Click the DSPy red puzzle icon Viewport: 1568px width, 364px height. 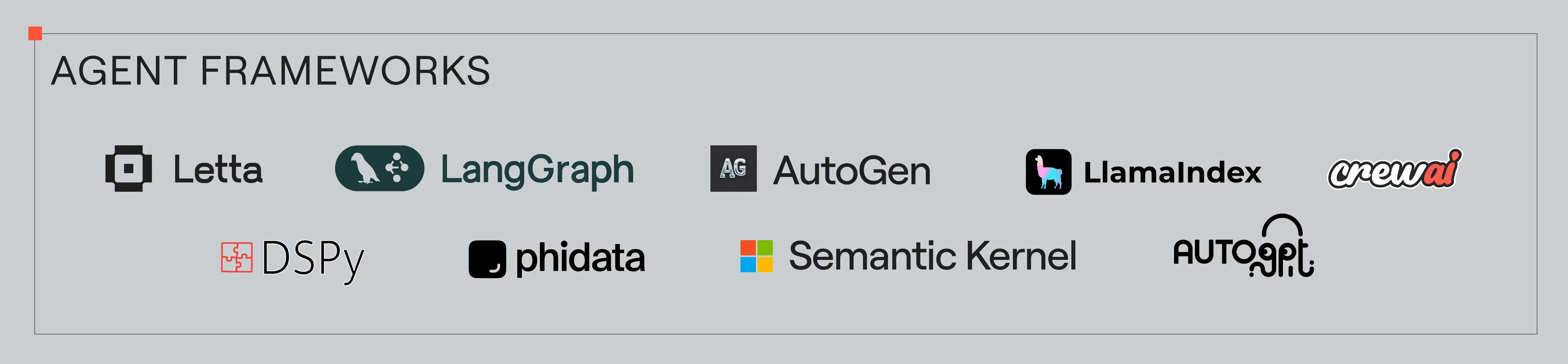(236, 257)
